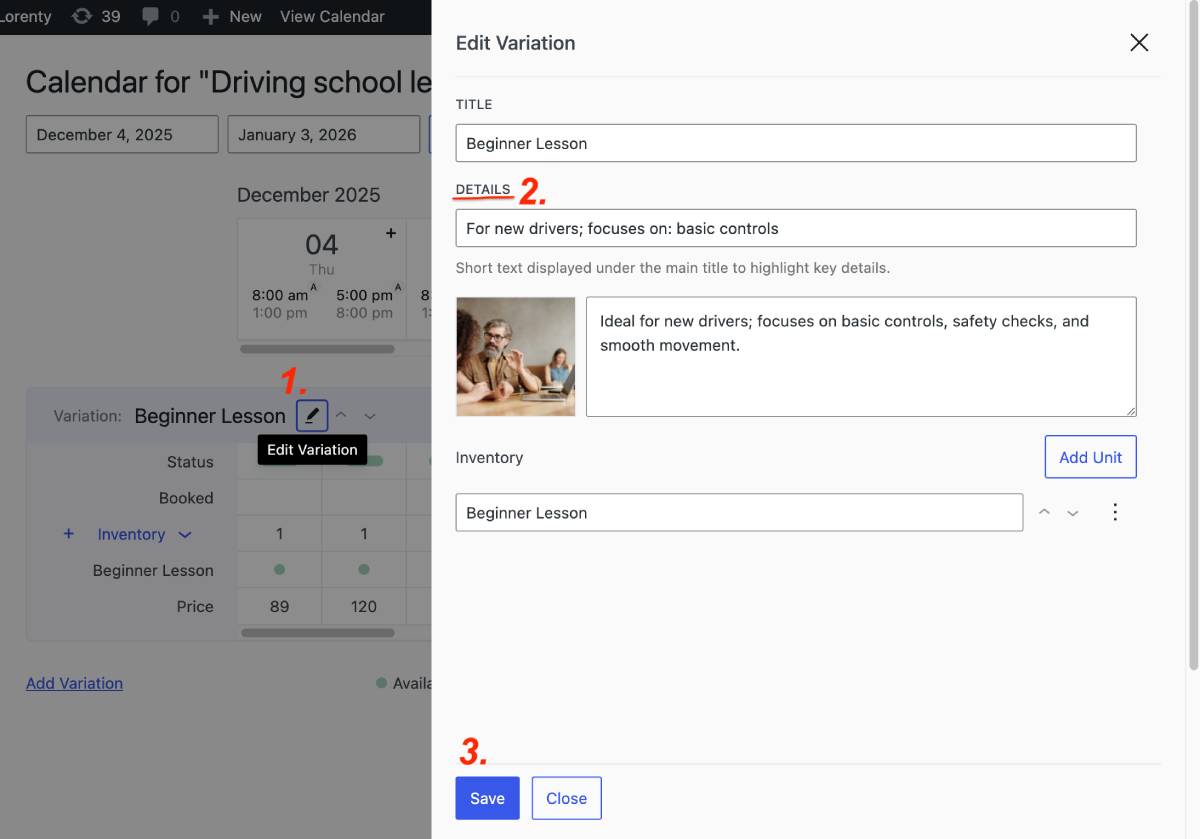
Task: Open the New menu in admin bar
Action: [x=232, y=16]
